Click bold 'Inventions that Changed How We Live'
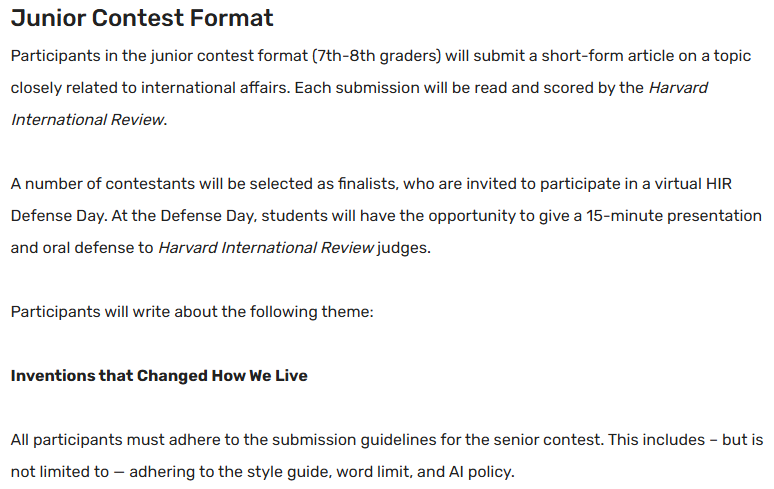Viewport: 774px width, 489px height. [159, 376]
